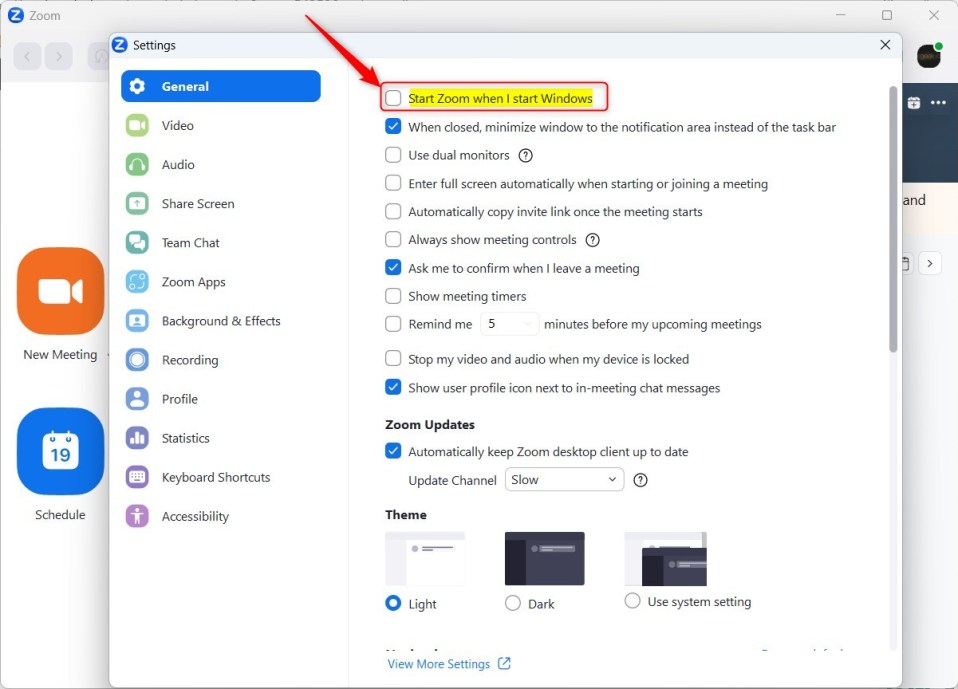Check Enter full screen automatically option
This screenshot has width=958, height=689.
coord(393,183)
